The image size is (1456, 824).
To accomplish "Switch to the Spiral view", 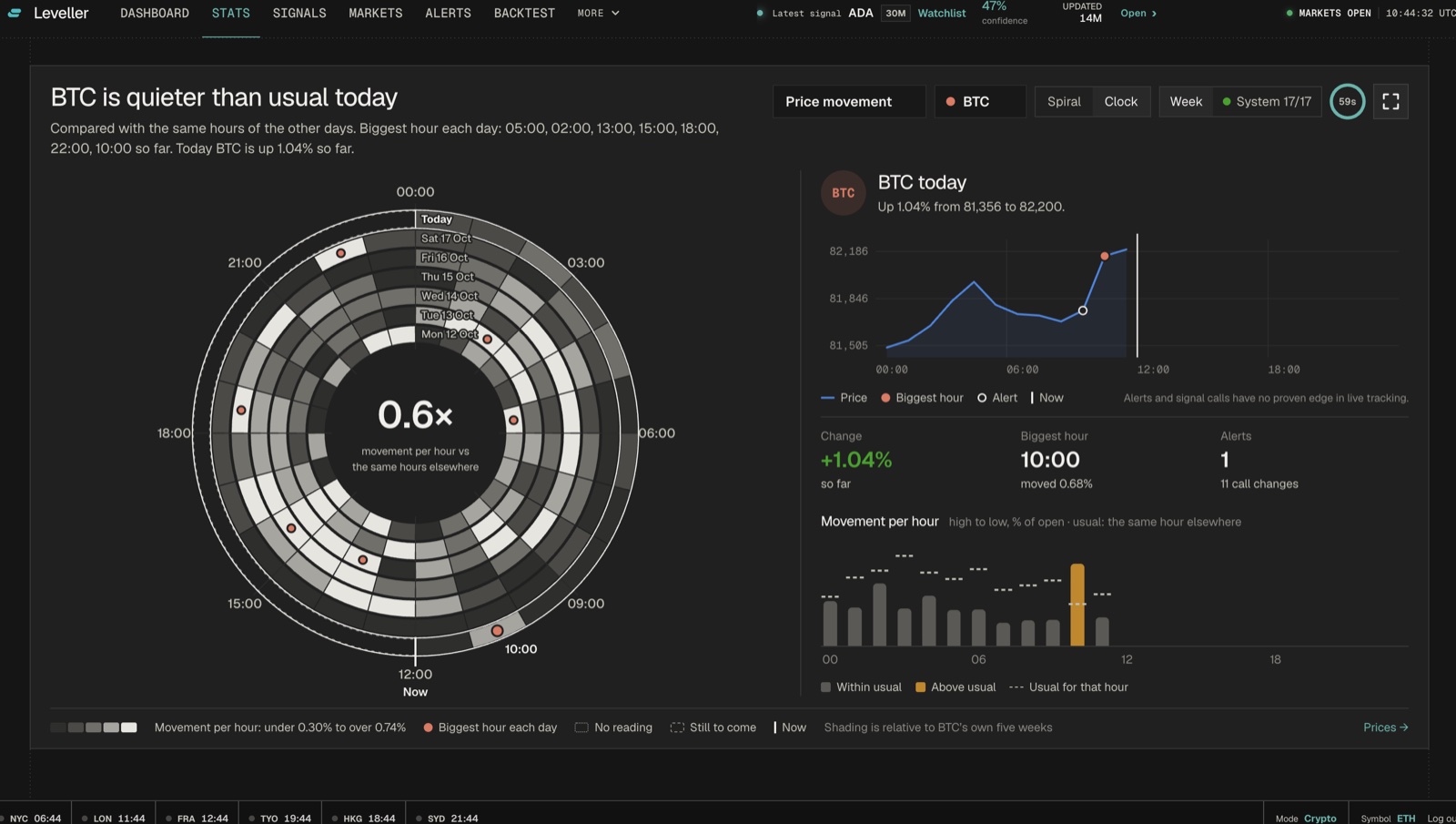I will pyautogui.click(x=1064, y=101).
